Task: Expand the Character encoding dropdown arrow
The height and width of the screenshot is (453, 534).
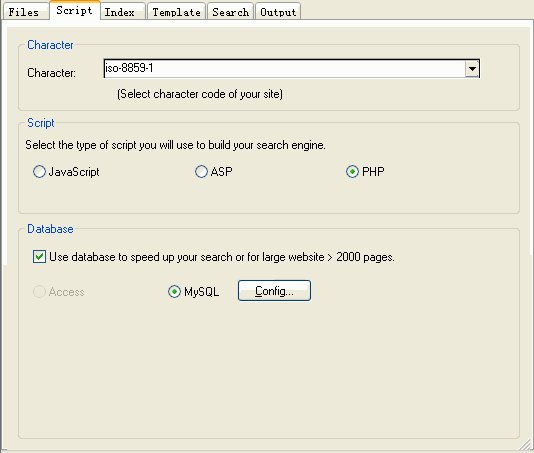Action: pos(472,68)
